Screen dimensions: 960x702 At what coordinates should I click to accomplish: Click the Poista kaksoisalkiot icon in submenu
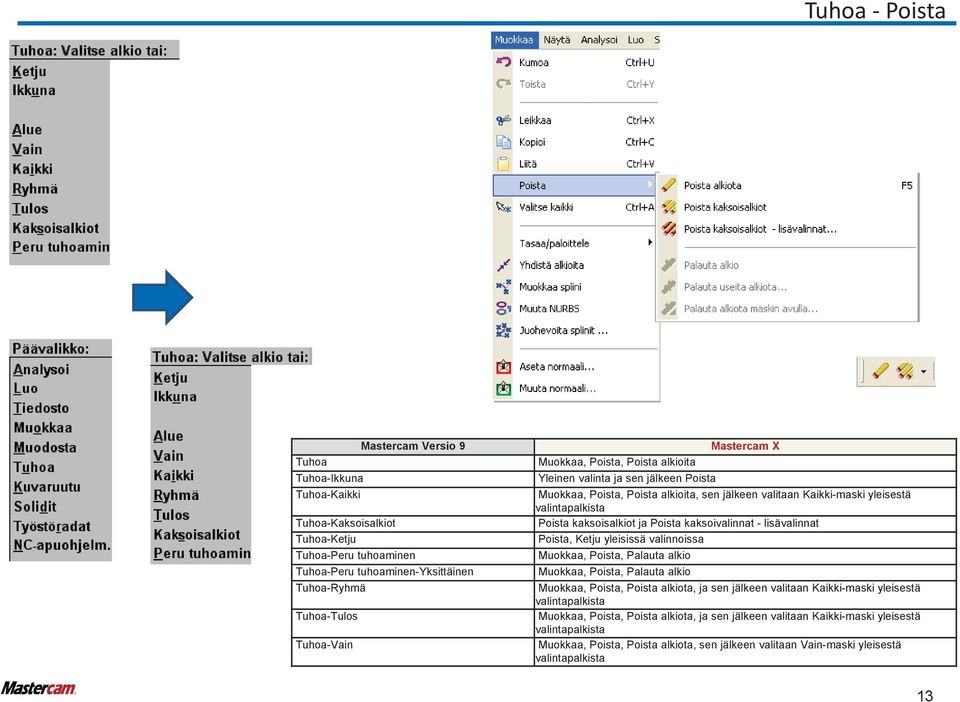(x=669, y=207)
